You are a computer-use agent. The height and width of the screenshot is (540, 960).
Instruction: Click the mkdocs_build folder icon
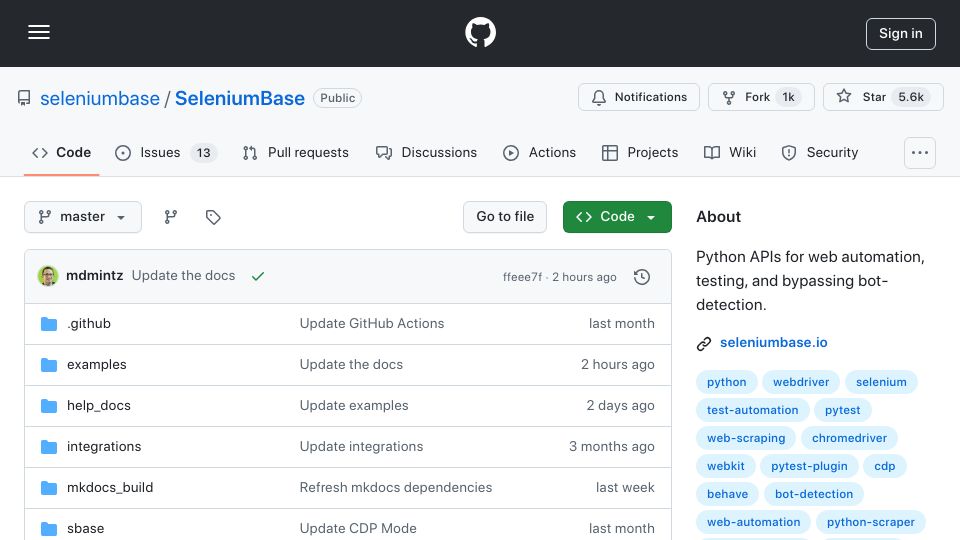point(49,488)
